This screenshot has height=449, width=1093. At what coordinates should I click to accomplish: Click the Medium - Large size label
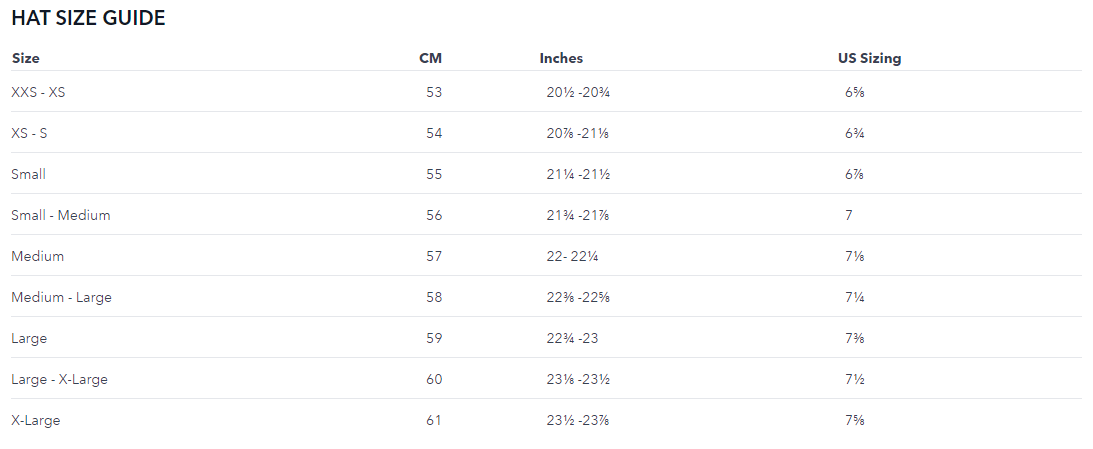(61, 297)
